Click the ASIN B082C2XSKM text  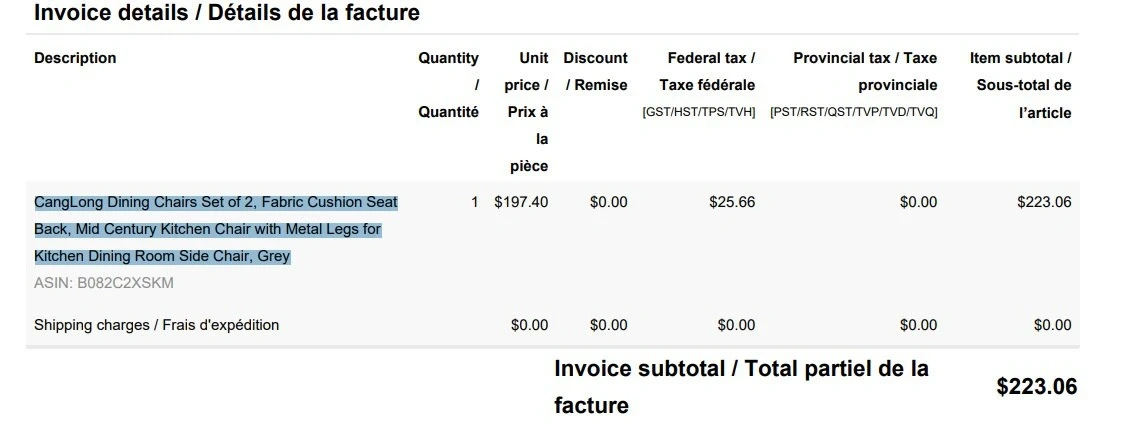point(104,283)
